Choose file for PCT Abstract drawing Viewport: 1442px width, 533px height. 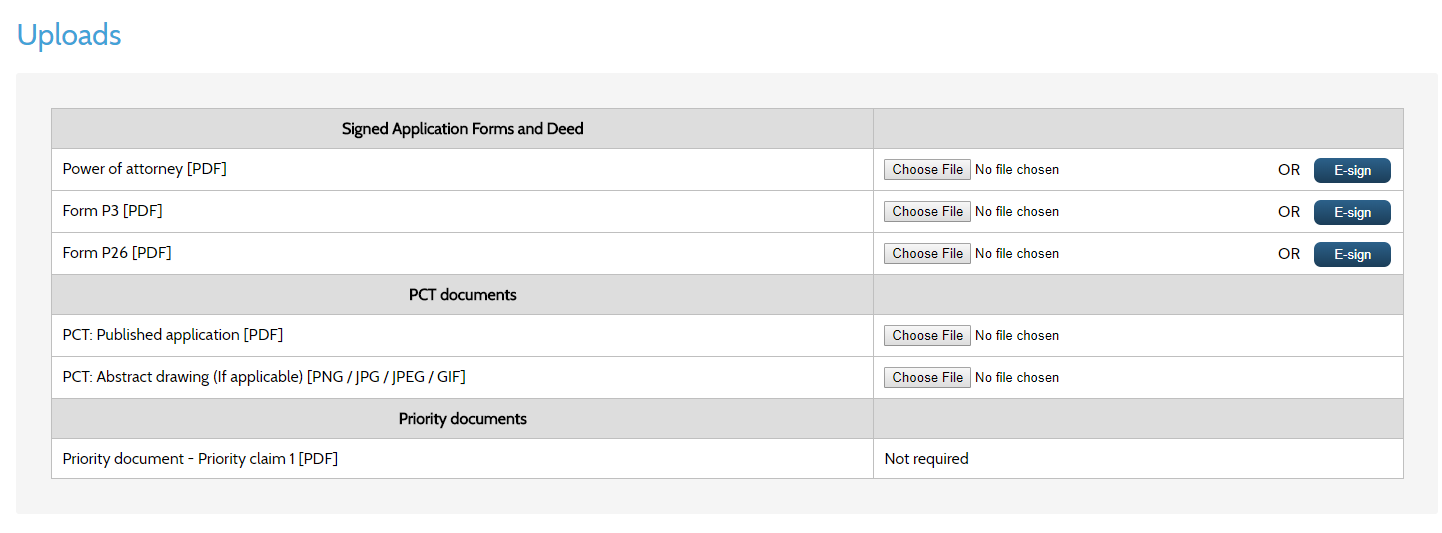tap(927, 378)
